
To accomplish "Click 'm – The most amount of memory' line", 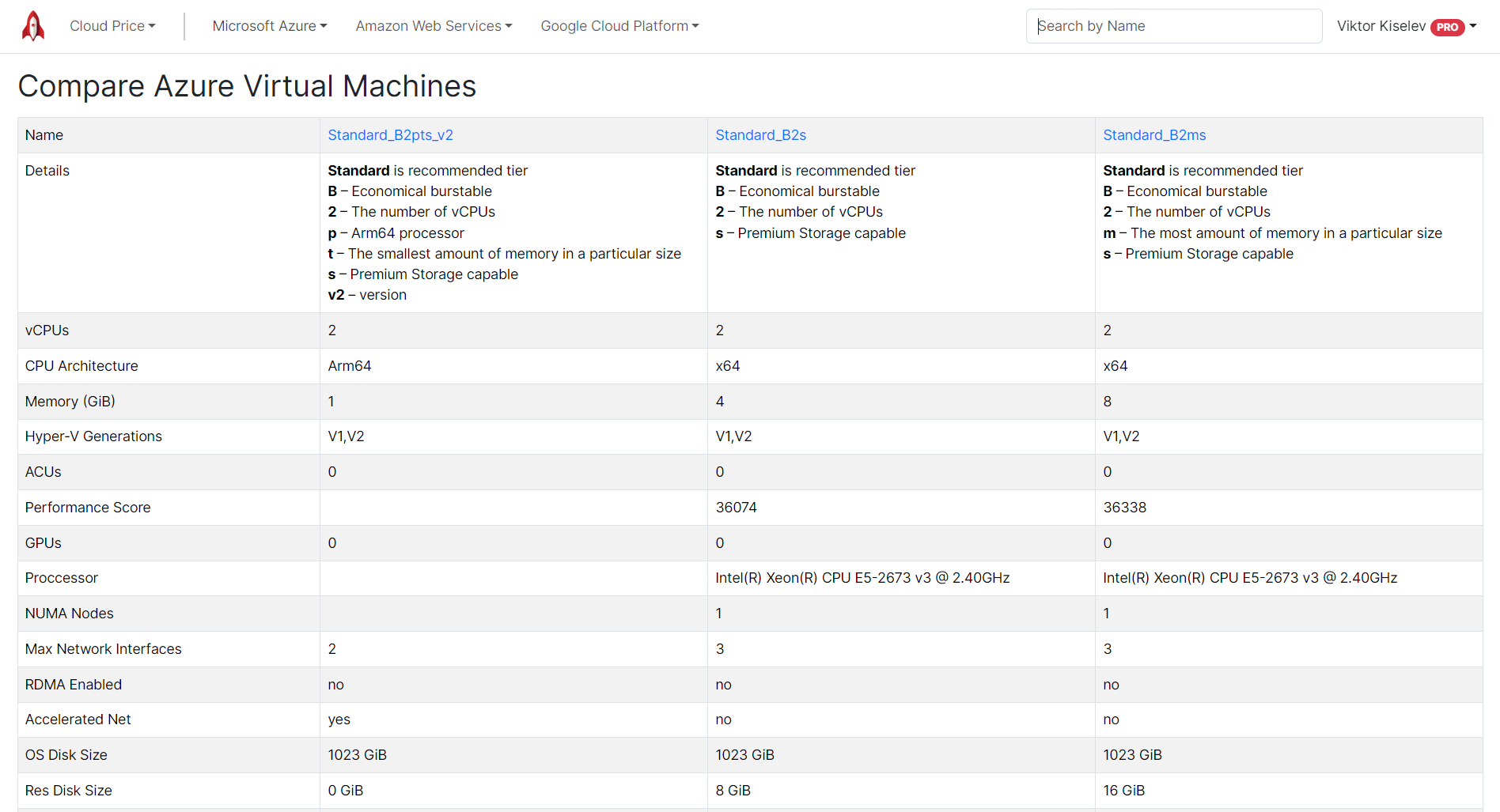I will 1272,233.
